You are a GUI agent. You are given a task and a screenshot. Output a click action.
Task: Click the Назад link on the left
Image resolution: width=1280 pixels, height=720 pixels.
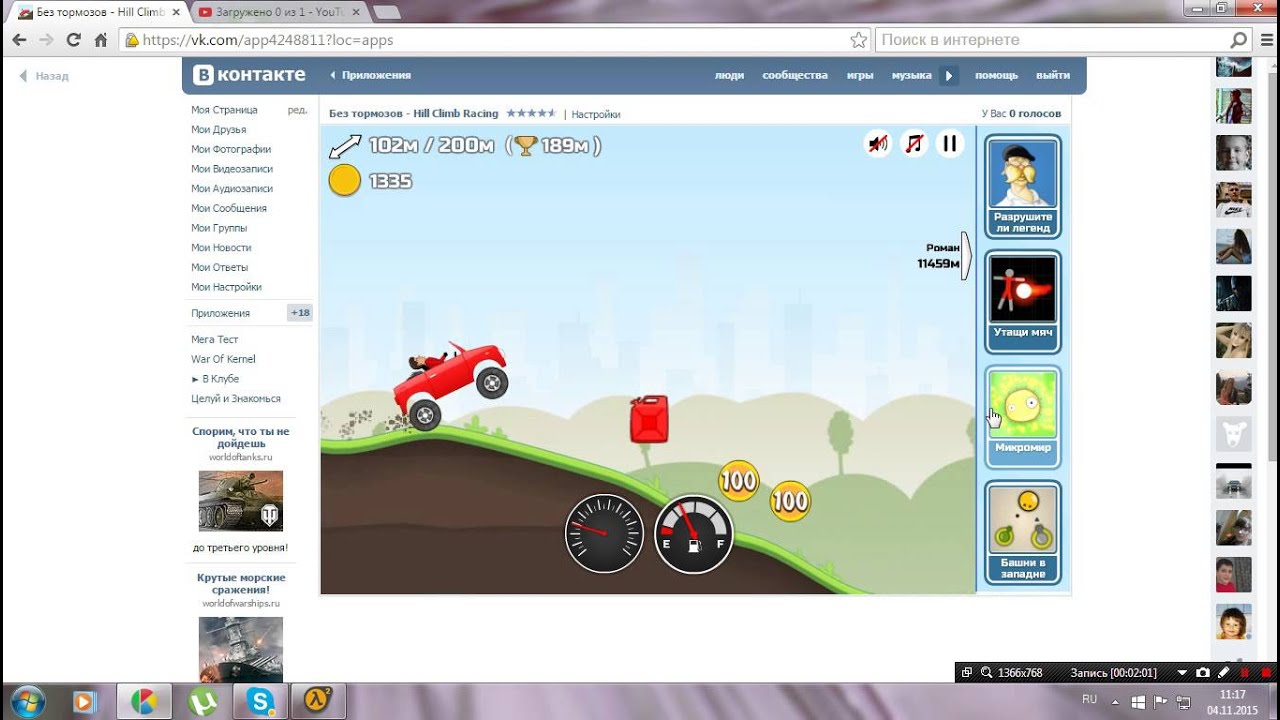tap(44, 76)
